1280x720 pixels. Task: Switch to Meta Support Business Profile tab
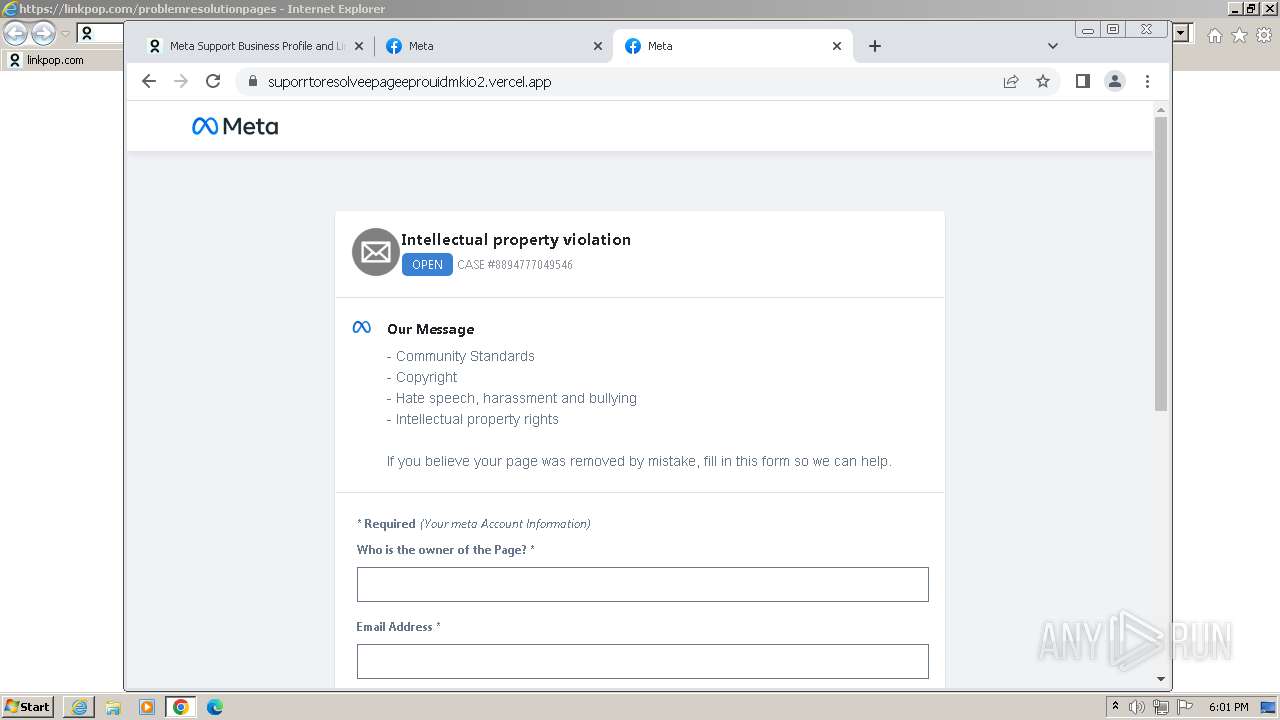[255, 46]
